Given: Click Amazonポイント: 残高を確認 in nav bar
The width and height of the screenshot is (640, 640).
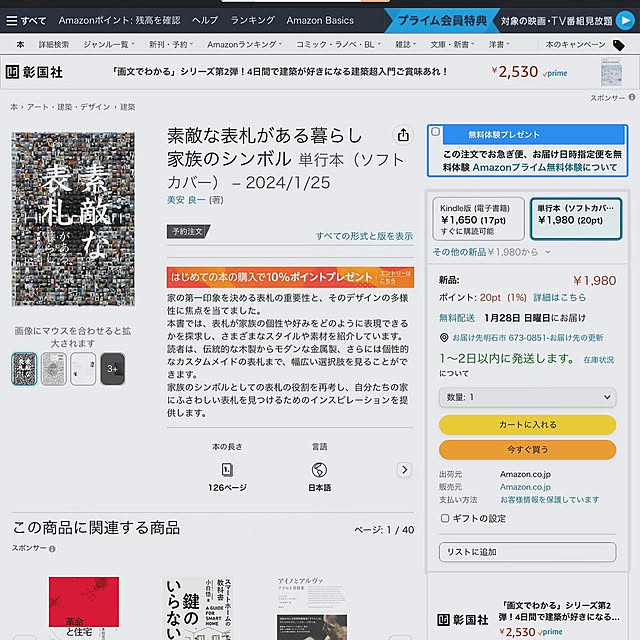Looking at the screenshot, I should click(x=119, y=20).
